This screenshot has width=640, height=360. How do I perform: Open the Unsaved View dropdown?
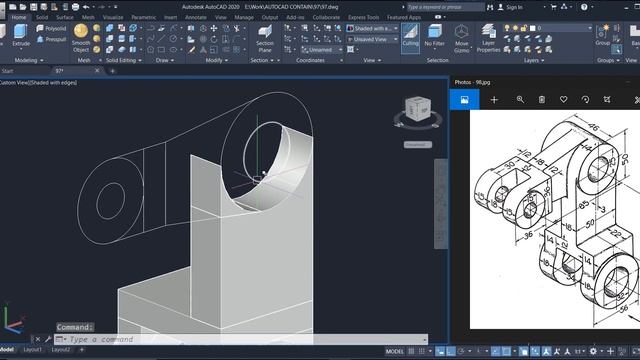372,39
